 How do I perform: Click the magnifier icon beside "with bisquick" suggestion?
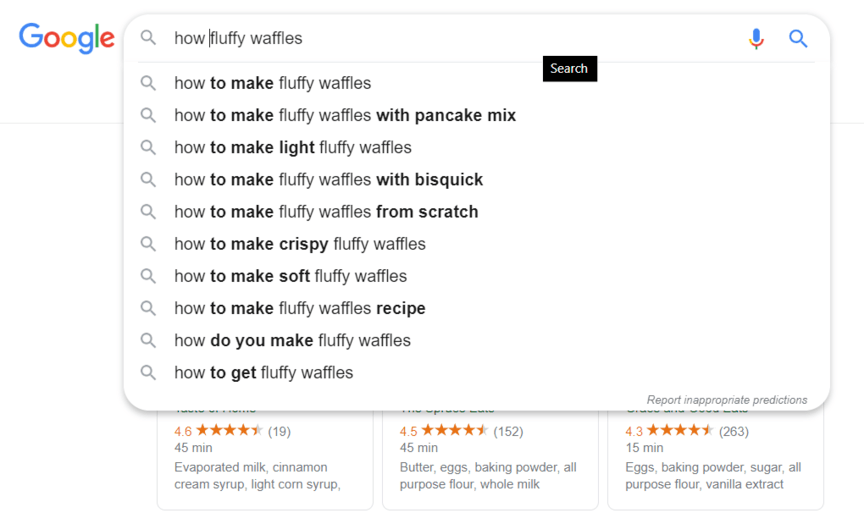(x=148, y=179)
